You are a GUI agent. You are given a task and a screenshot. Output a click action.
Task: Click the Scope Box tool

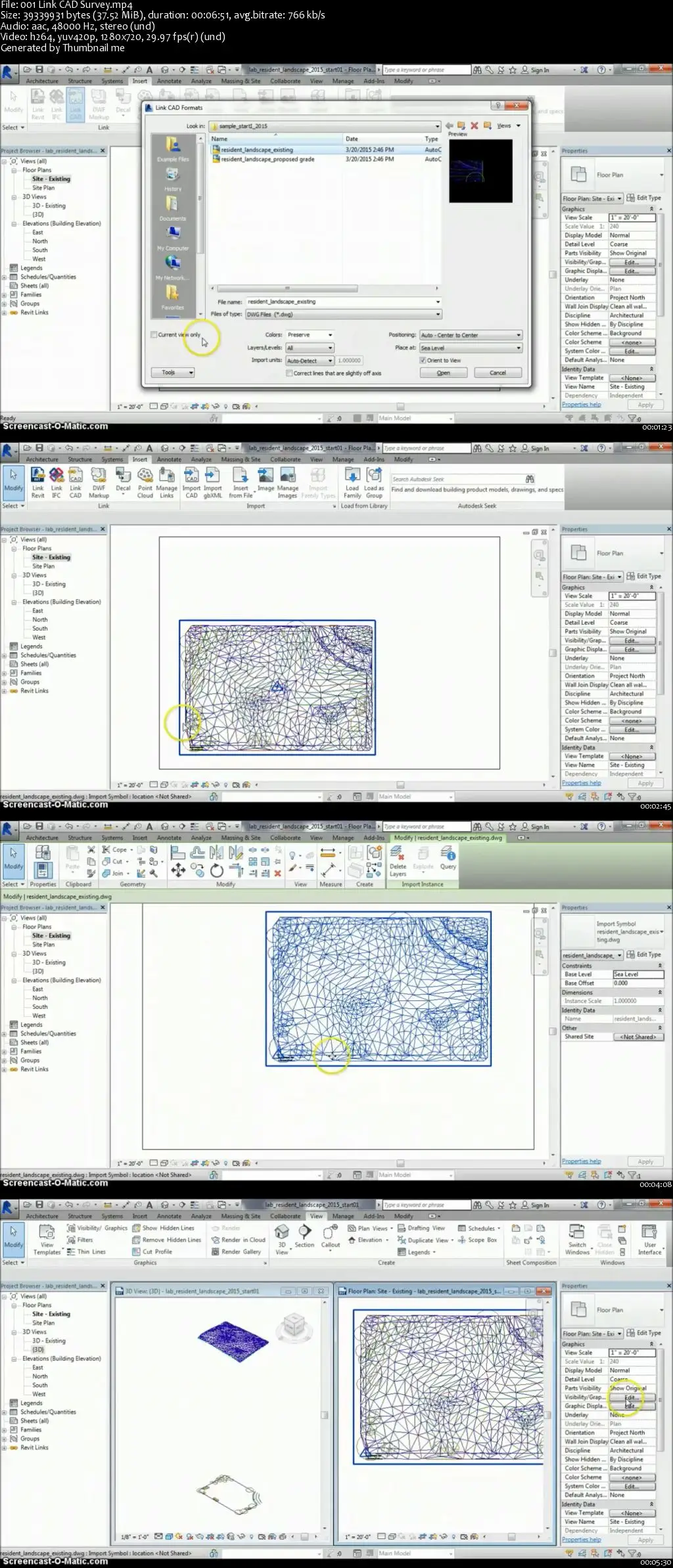476,1240
